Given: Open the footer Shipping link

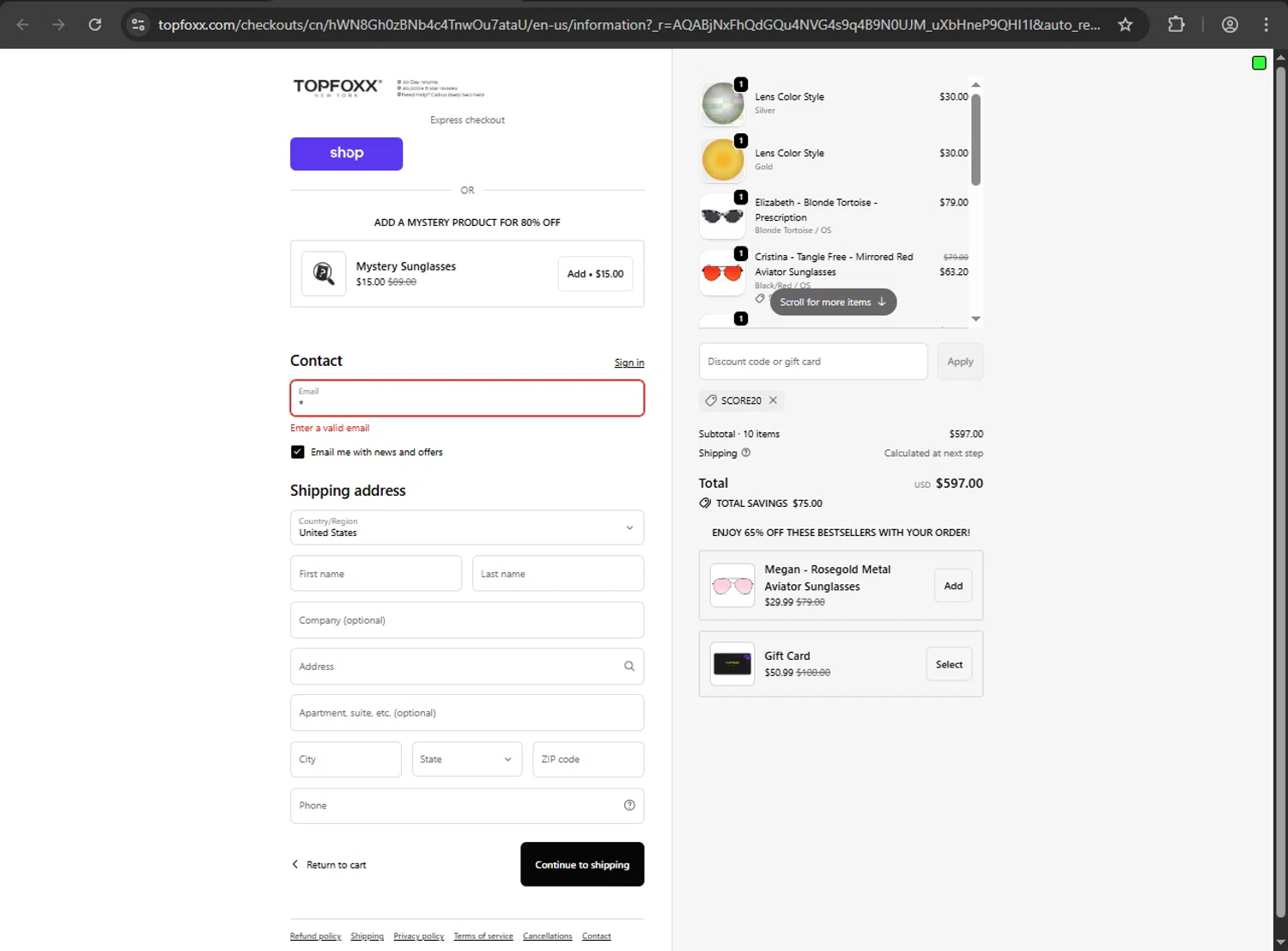Looking at the screenshot, I should click(x=367, y=936).
